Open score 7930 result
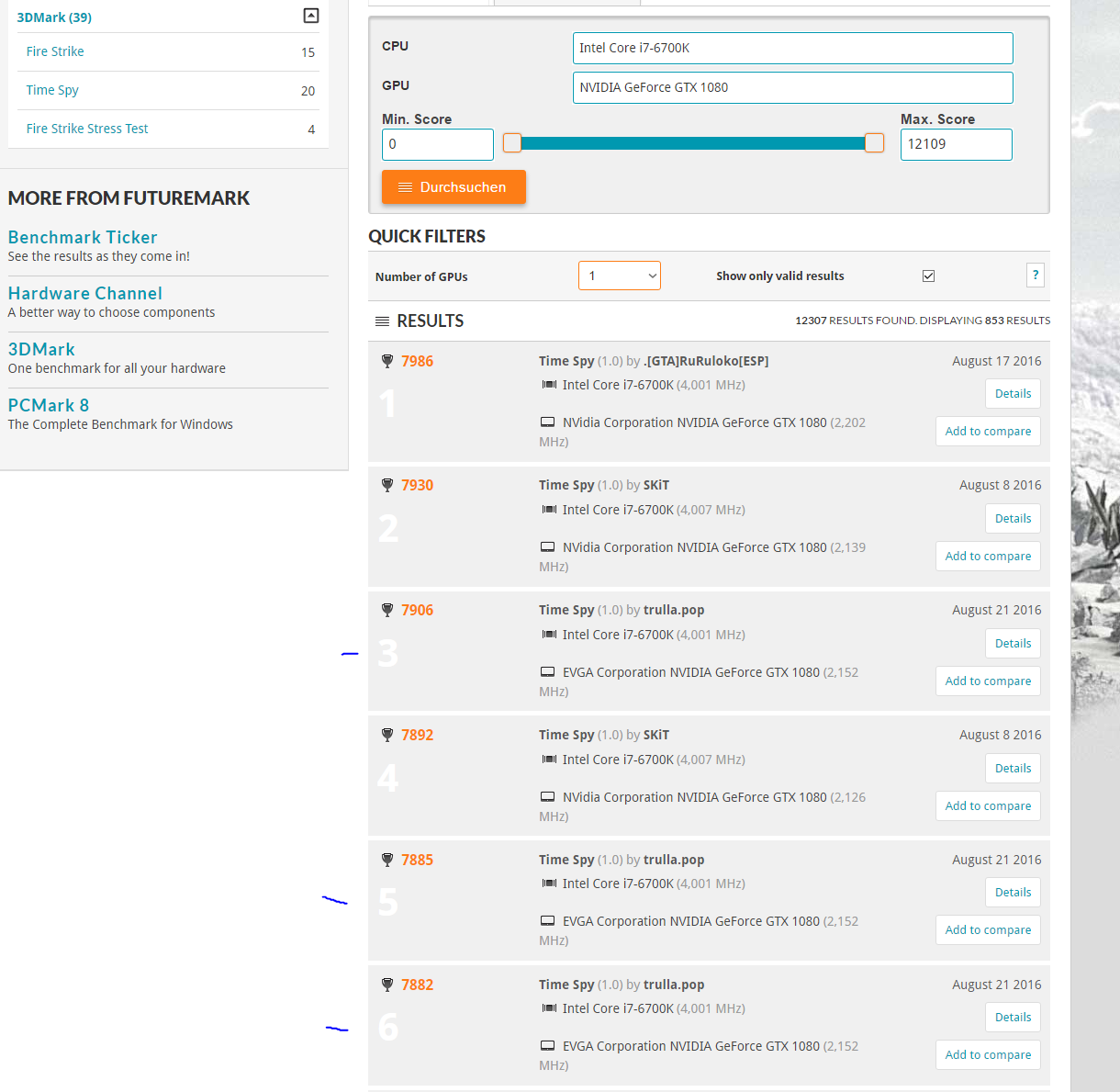1120x1092 pixels. coord(417,485)
